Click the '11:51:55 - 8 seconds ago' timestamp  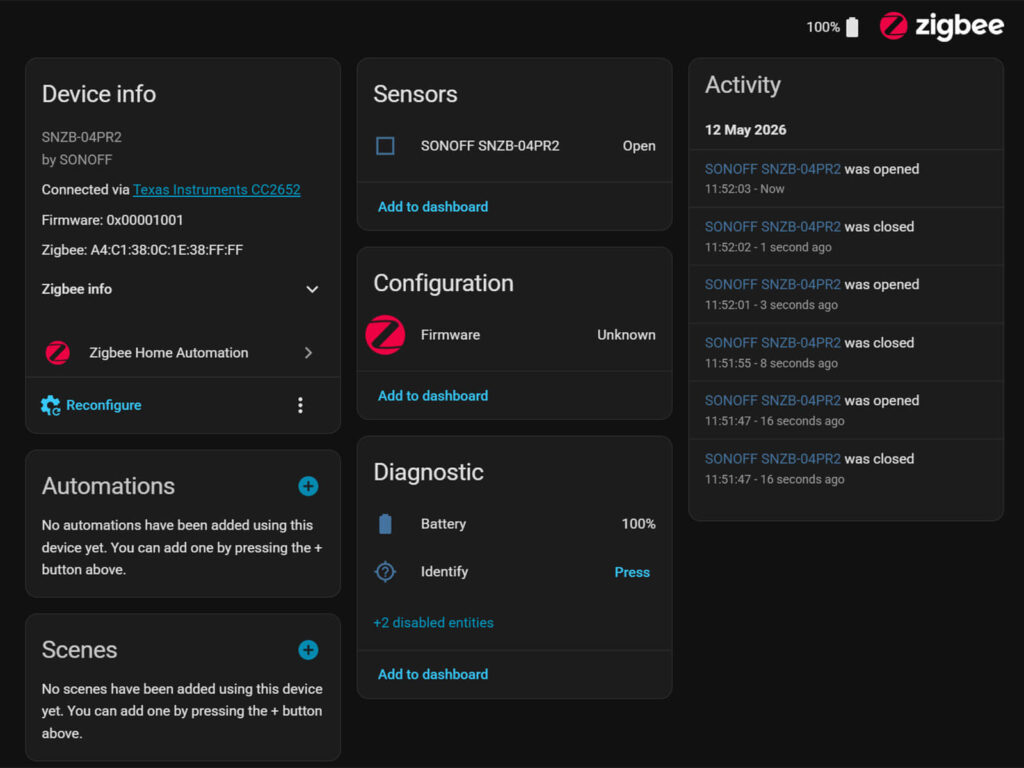point(771,363)
